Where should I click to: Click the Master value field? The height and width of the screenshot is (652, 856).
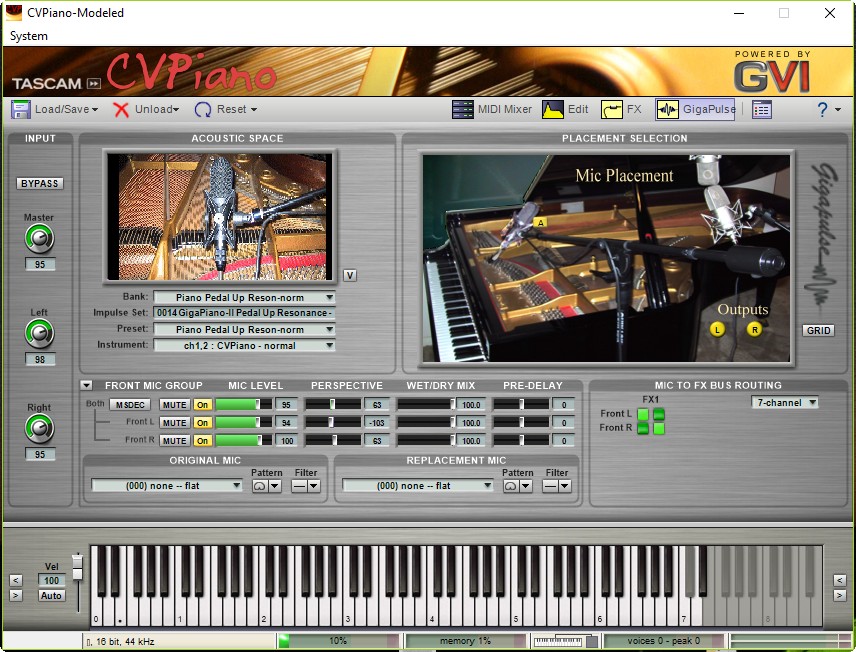click(x=40, y=264)
